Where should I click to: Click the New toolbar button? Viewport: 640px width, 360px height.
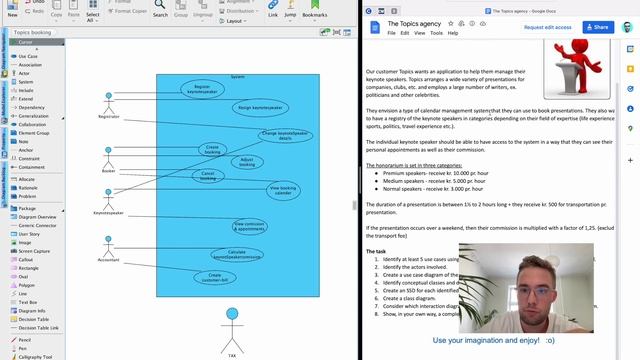point(13,9)
